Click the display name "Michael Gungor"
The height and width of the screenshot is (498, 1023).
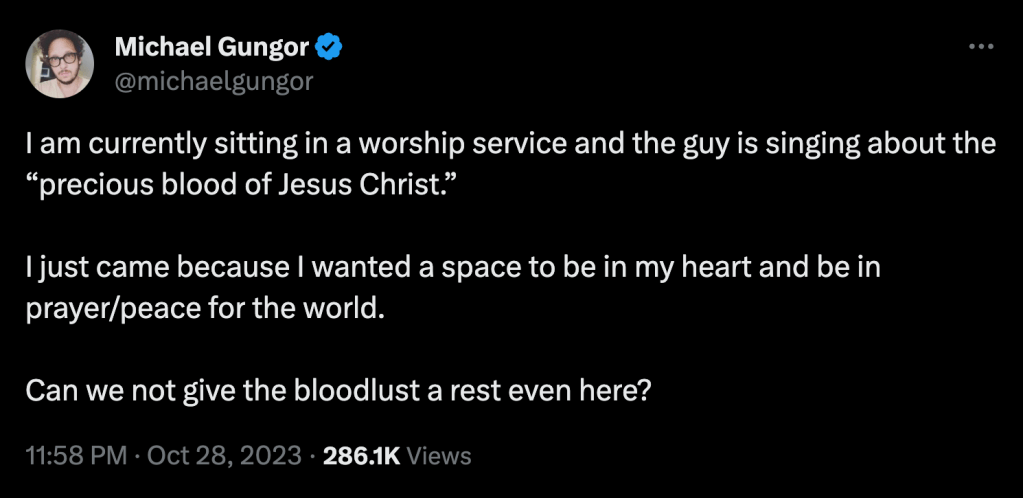[x=213, y=46]
